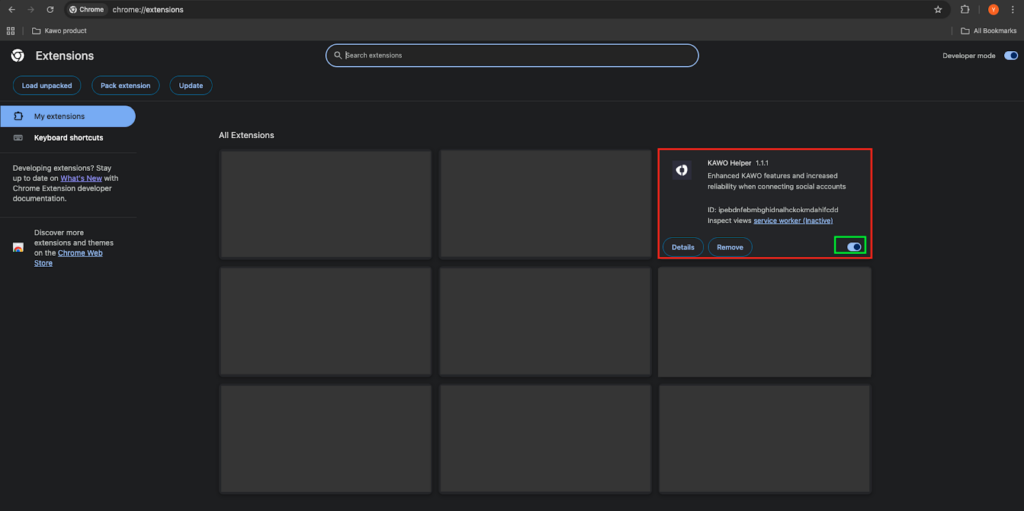1024x511 pixels.
Task: Open the apps grid in bookmarks bar
Action: (x=11, y=31)
